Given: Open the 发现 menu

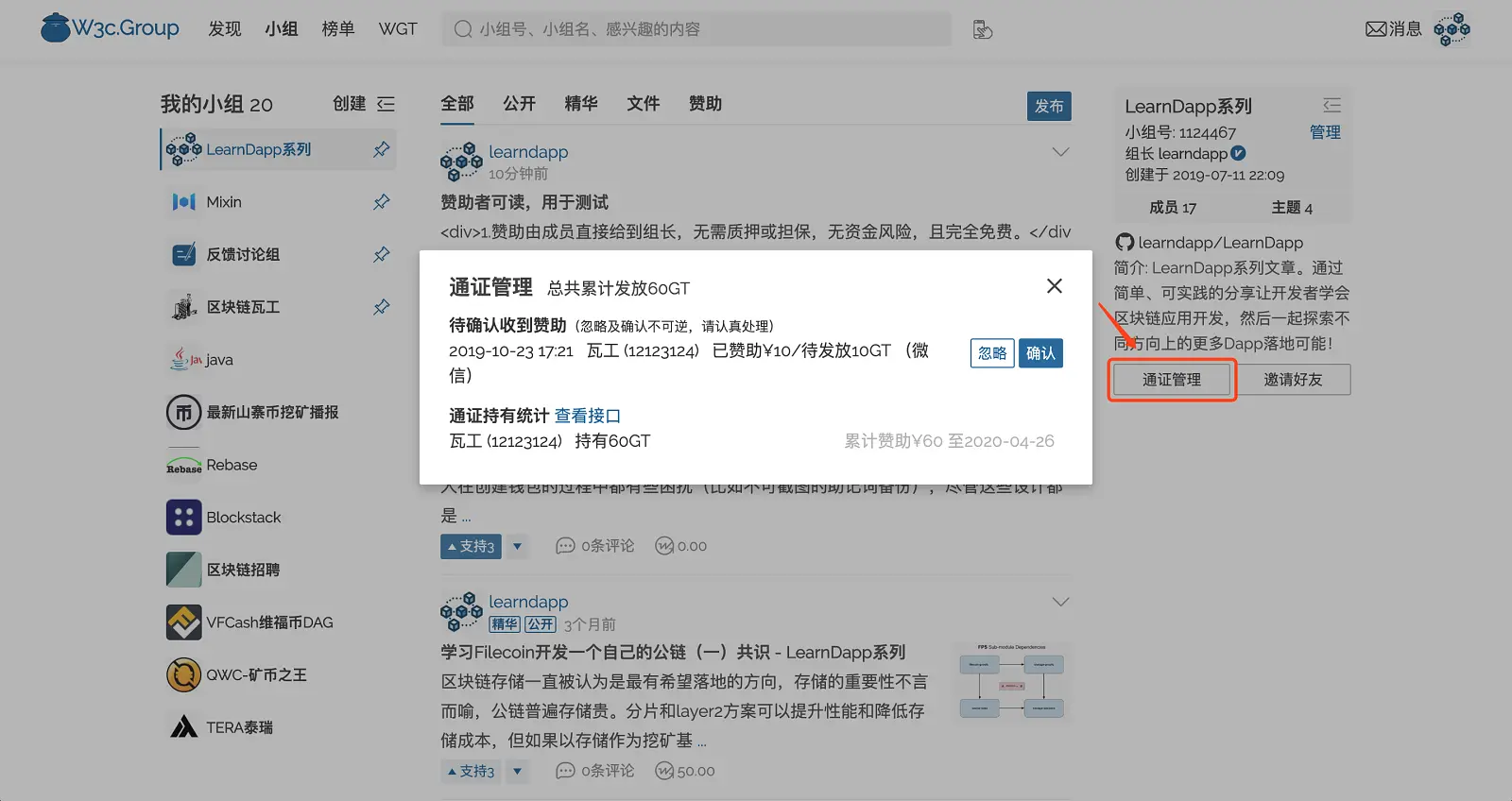Looking at the screenshot, I should [225, 29].
